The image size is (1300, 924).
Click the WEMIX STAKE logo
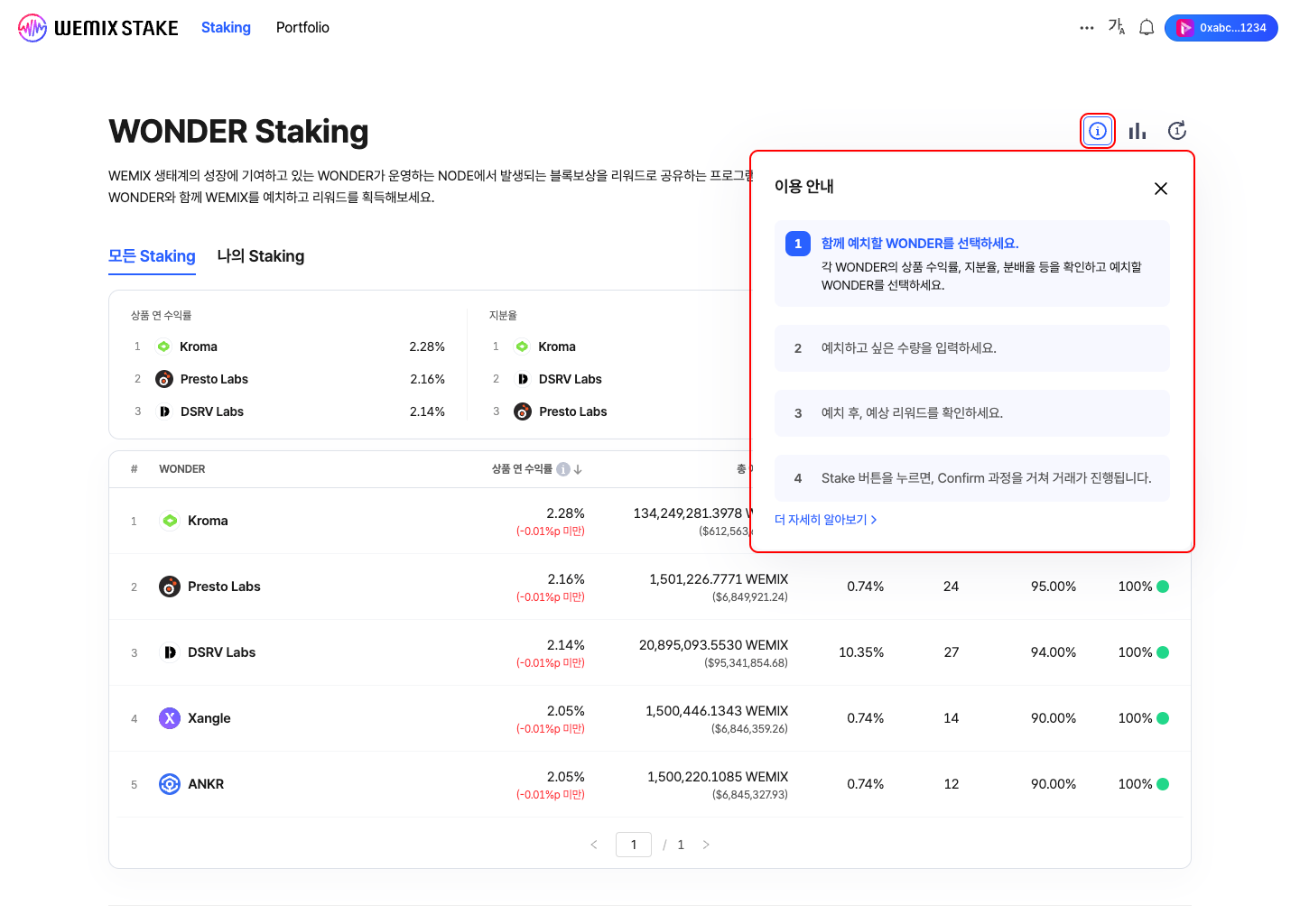pyautogui.click(x=98, y=28)
